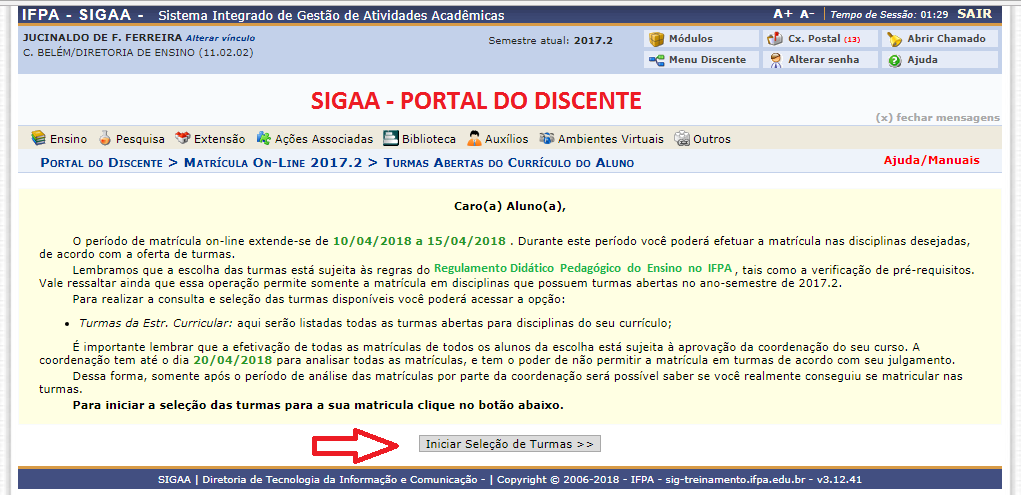This screenshot has height=495, width=1021.
Task: Click Caro(a) Aluno(a) greeting
Action: tap(510, 206)
